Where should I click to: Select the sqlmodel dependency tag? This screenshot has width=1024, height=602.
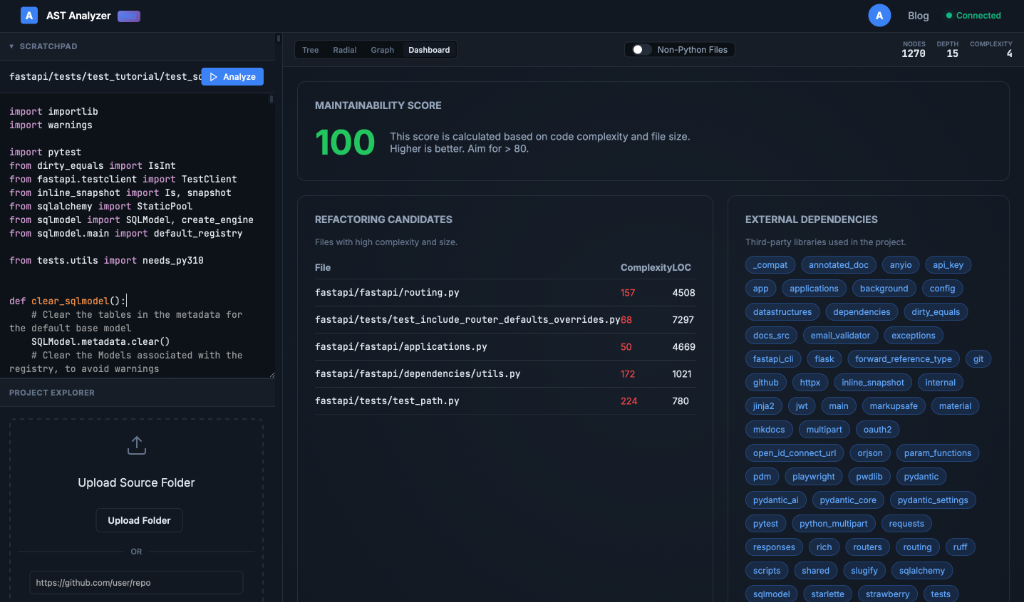[771, 593]
